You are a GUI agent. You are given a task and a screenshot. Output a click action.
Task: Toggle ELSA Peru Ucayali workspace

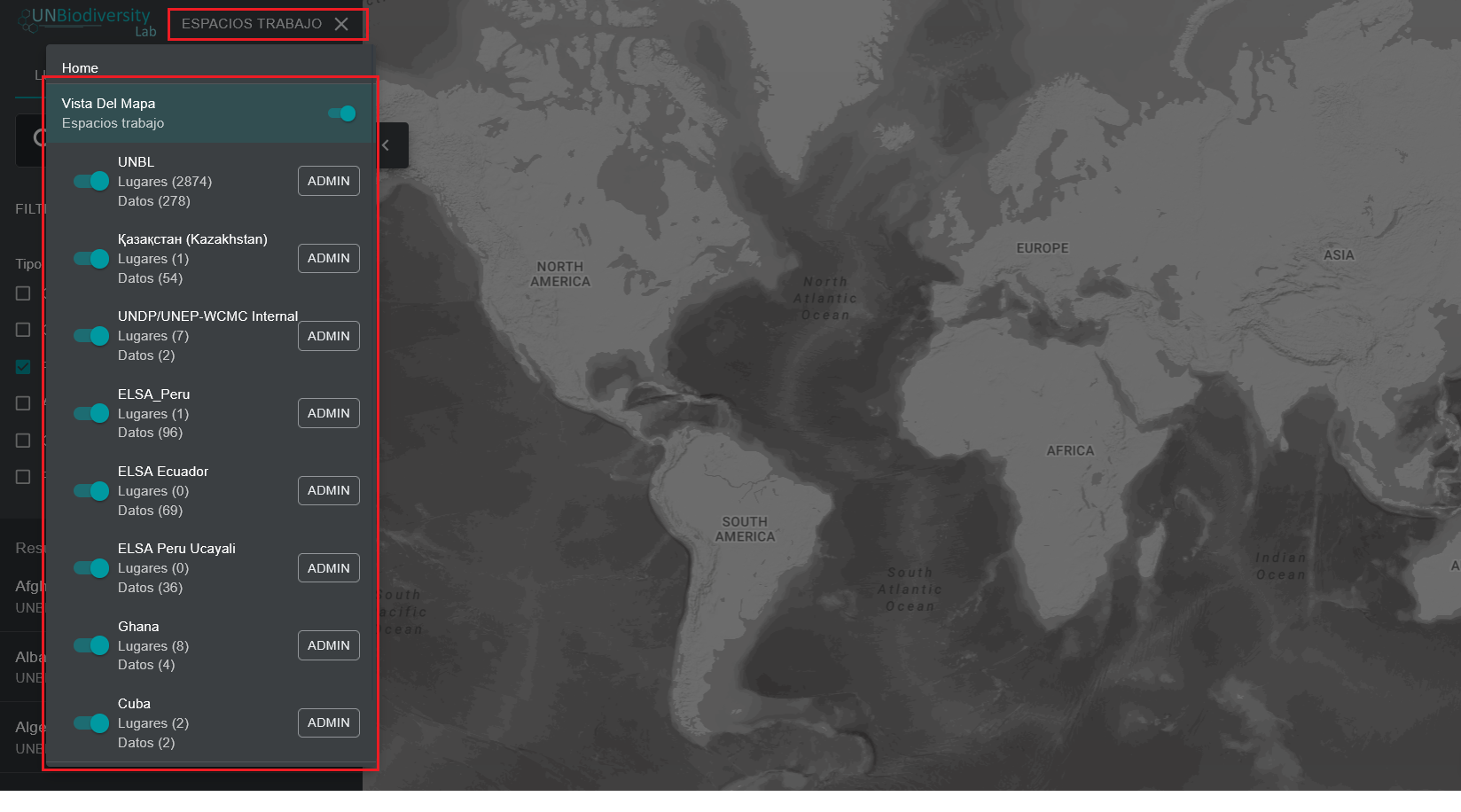coord(91,568)
